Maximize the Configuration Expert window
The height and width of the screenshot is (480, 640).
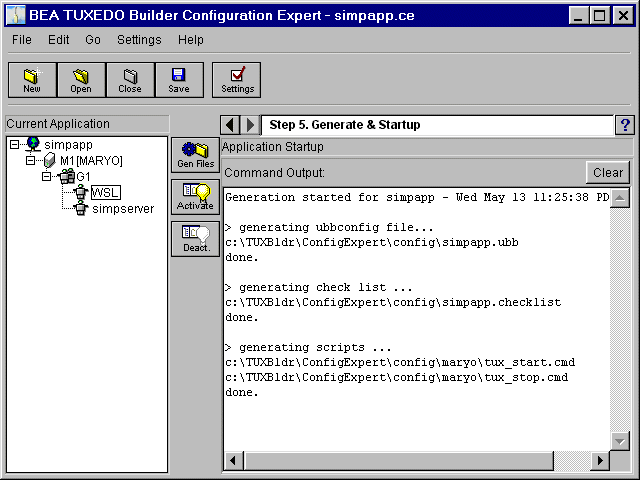tap(600, 16)
